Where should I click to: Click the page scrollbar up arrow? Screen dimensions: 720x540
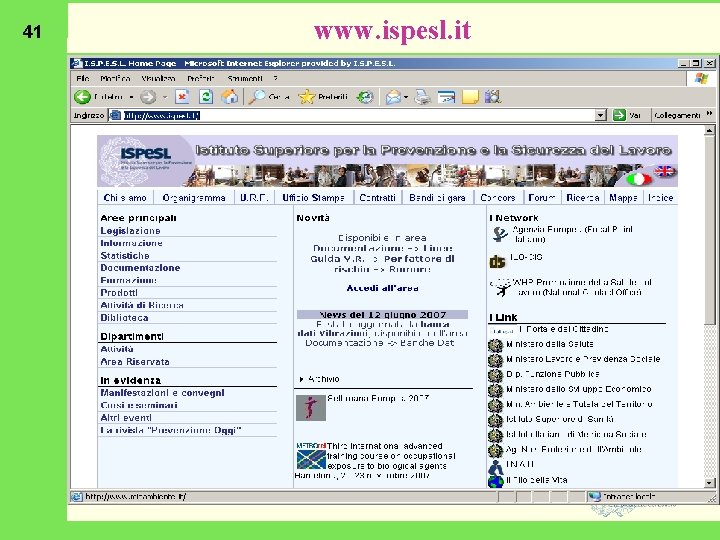click(709, 130)
